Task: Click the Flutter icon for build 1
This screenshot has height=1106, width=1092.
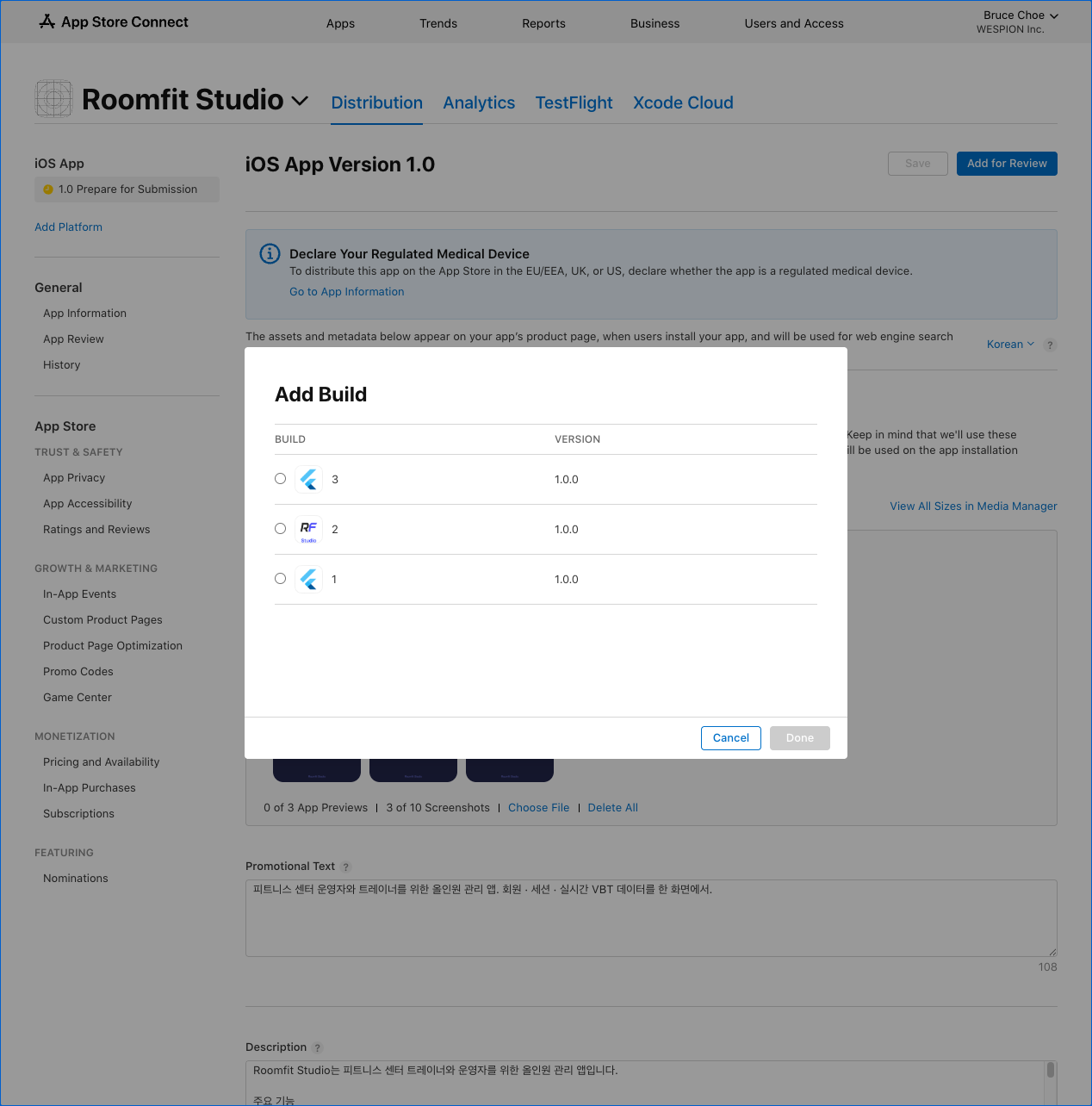Action: [x=309, y=580]
